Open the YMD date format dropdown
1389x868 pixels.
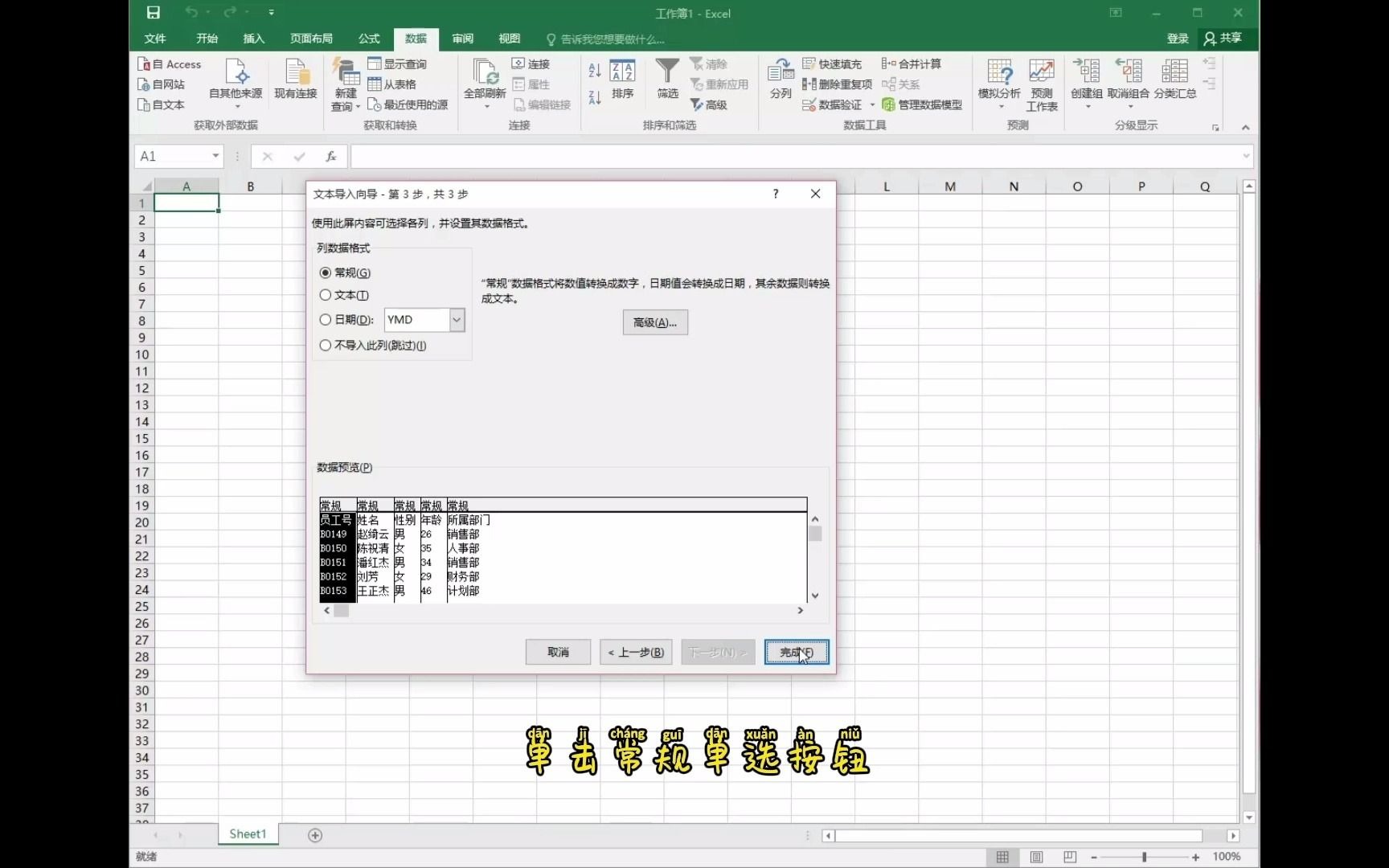click(457, 320)
